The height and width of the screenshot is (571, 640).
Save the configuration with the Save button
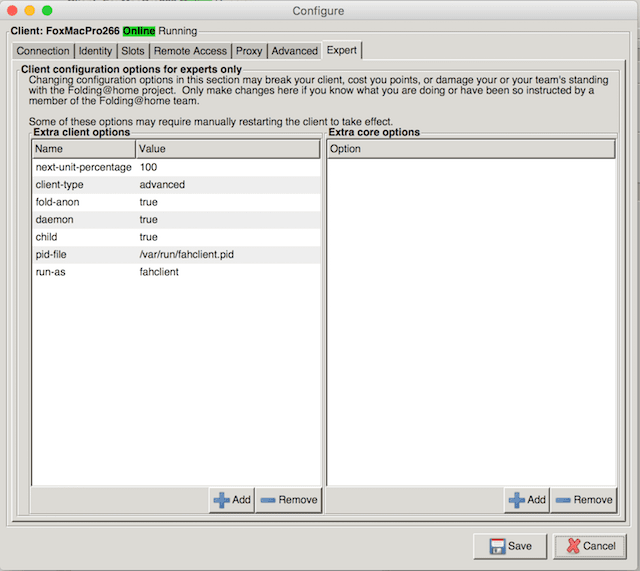pyautogui.click(x=510, y=546)
